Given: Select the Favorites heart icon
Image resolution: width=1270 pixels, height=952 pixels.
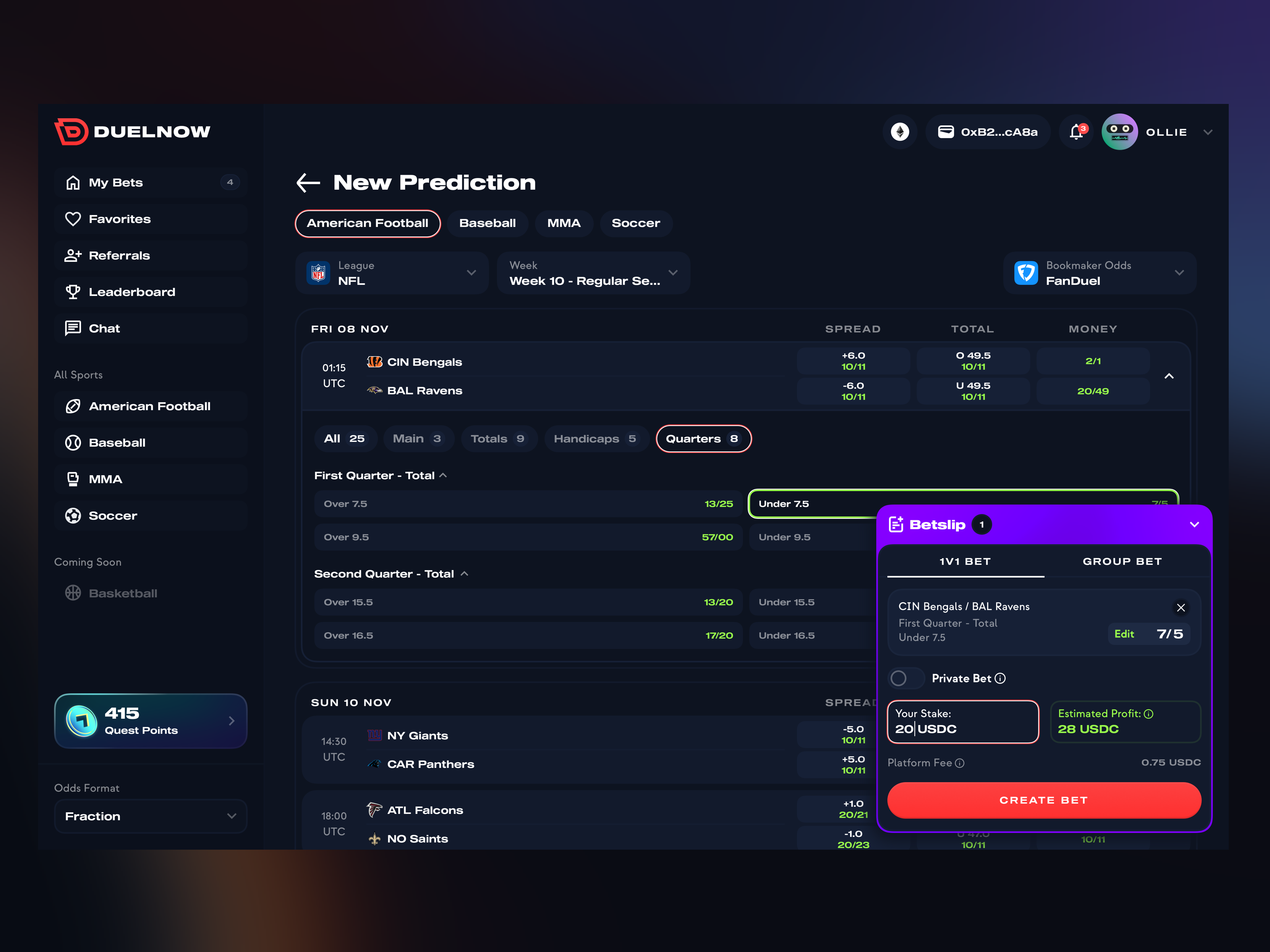Looking at the screenshot, I should [73, 219].
